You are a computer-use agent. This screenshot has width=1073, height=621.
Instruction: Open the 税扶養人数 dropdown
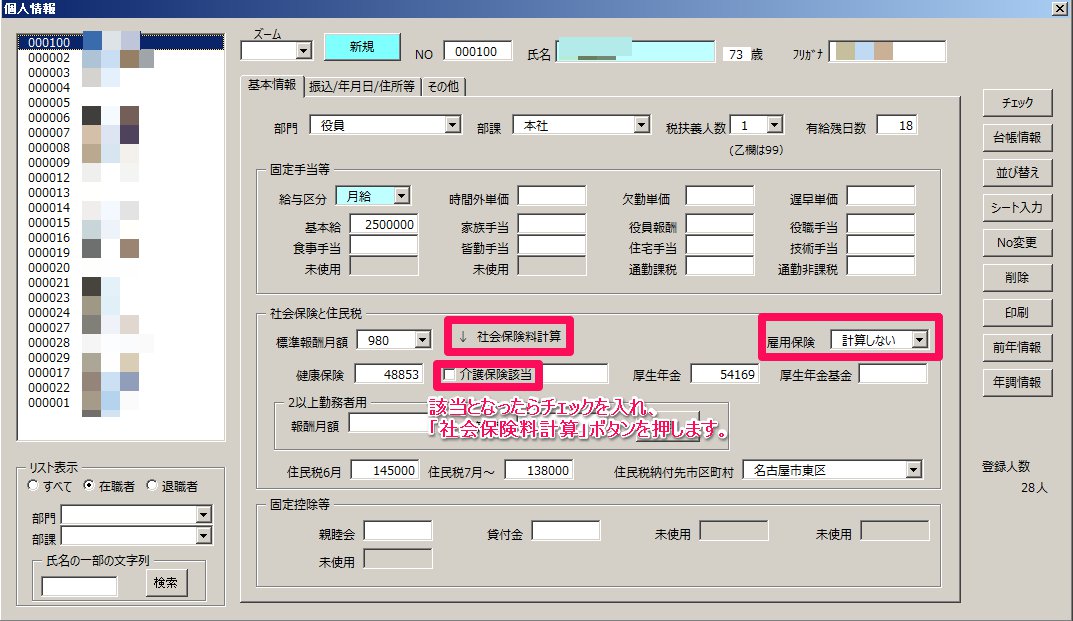point(775,125)
